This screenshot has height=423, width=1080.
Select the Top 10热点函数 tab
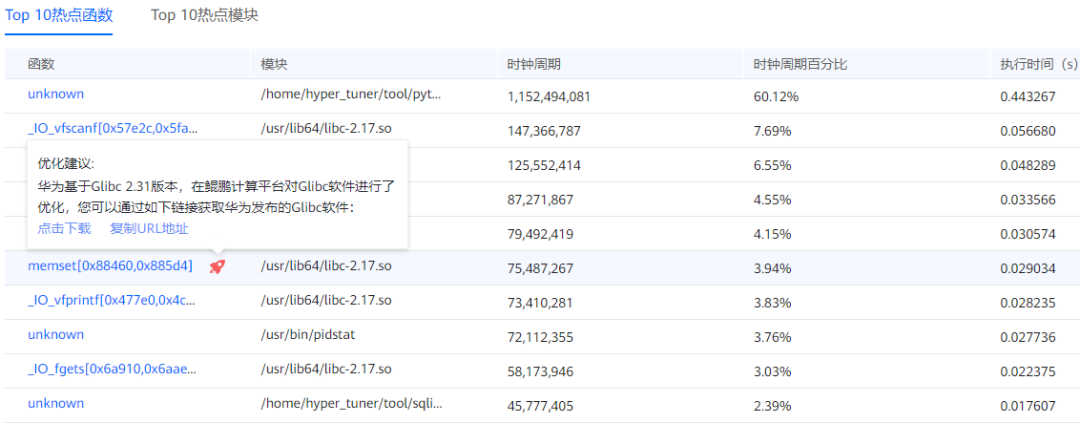coord(59,14)
